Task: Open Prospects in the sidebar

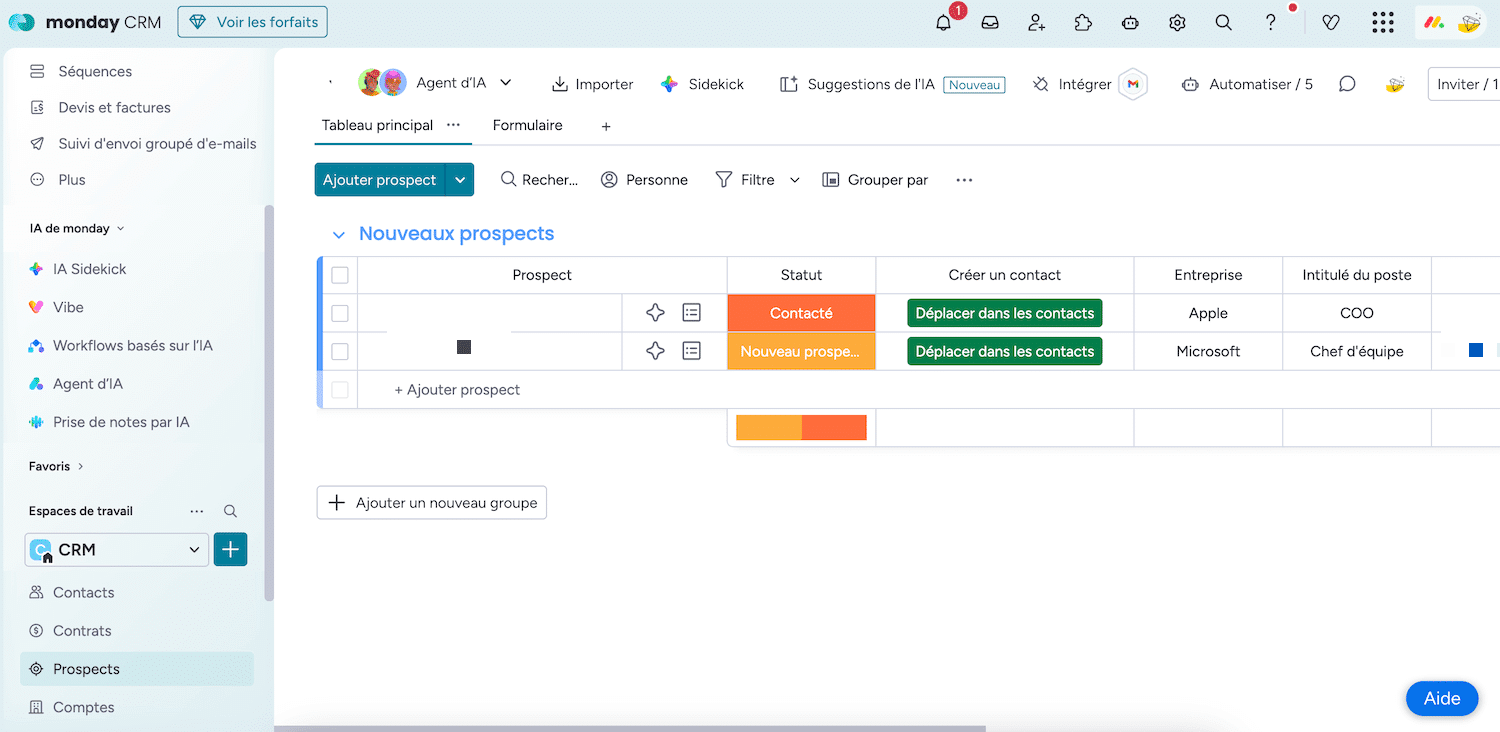Action: 86,669
